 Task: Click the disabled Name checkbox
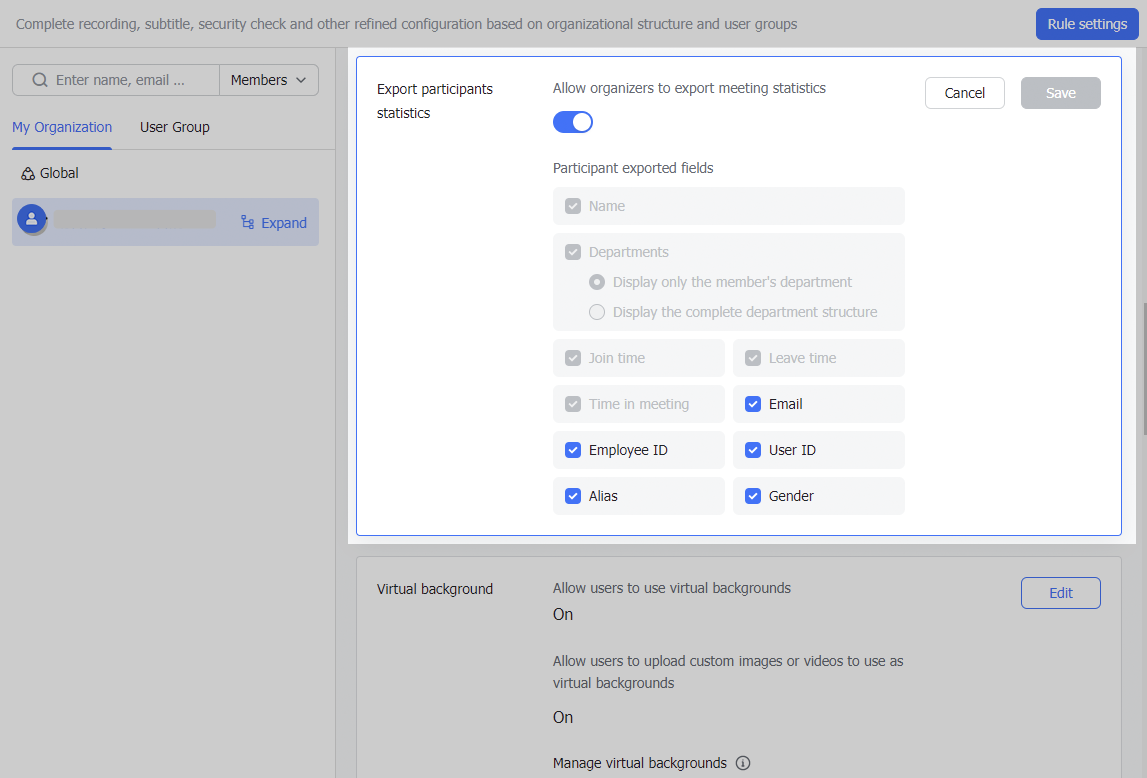pos(573,206)
